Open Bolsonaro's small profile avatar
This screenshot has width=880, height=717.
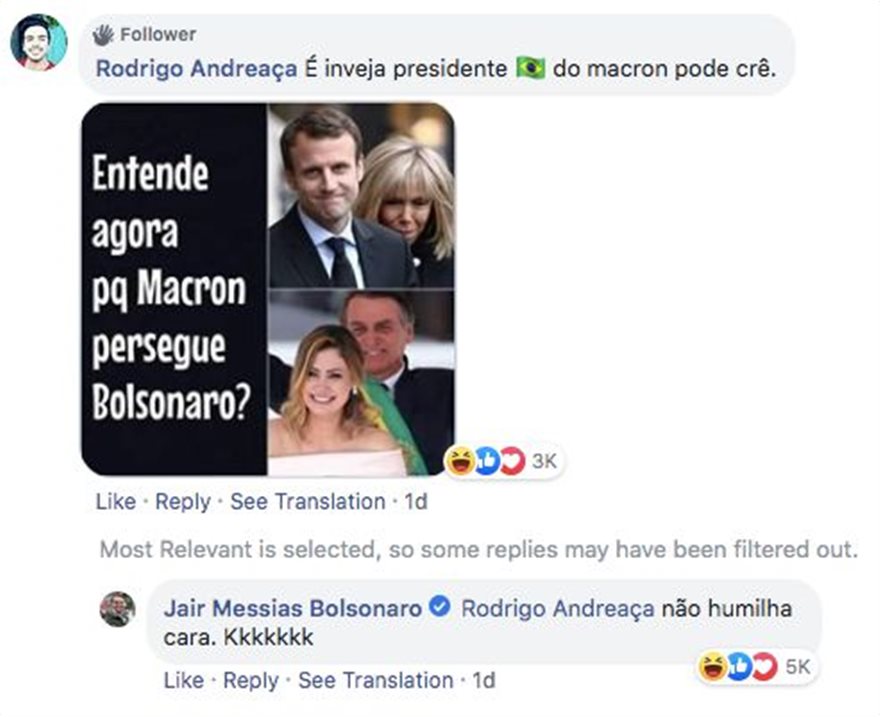(x=117, y=608)
